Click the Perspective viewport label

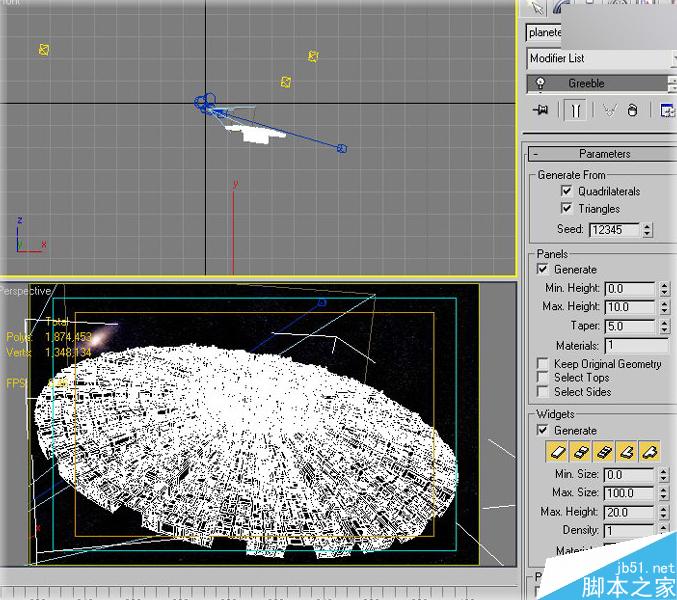point(24,291)
